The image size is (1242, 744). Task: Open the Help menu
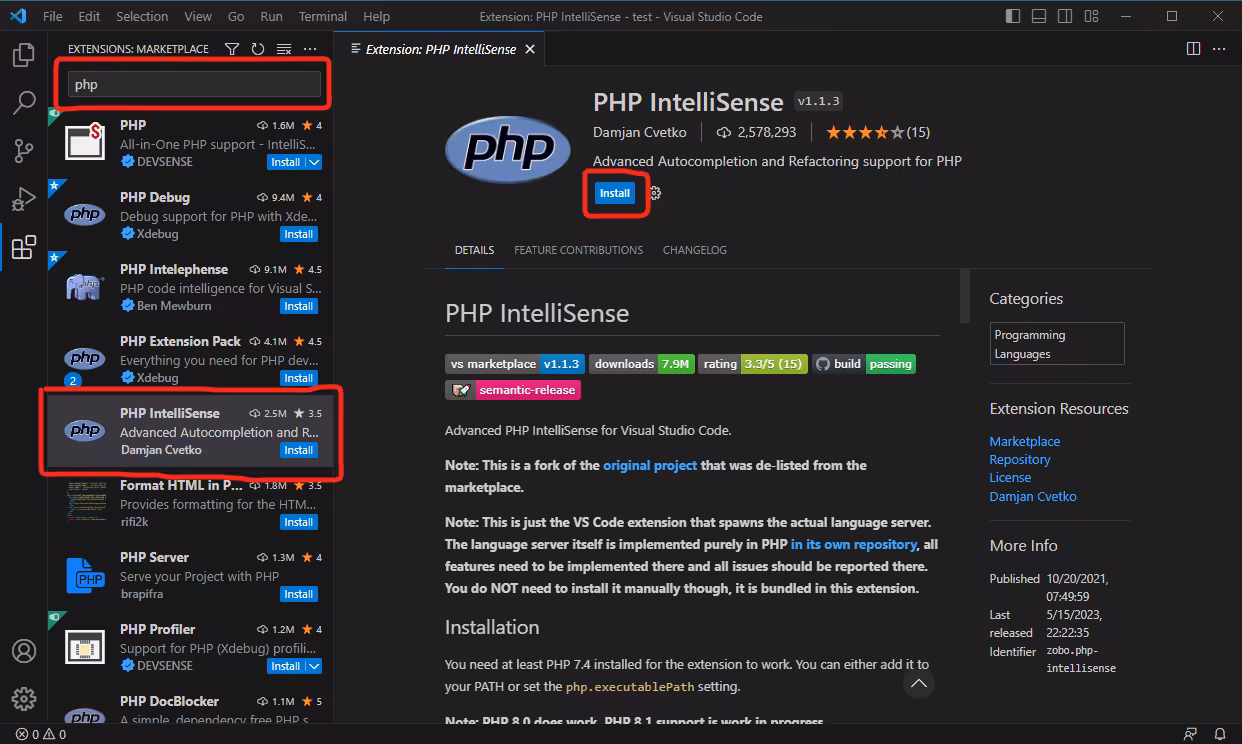coord(376,16)
